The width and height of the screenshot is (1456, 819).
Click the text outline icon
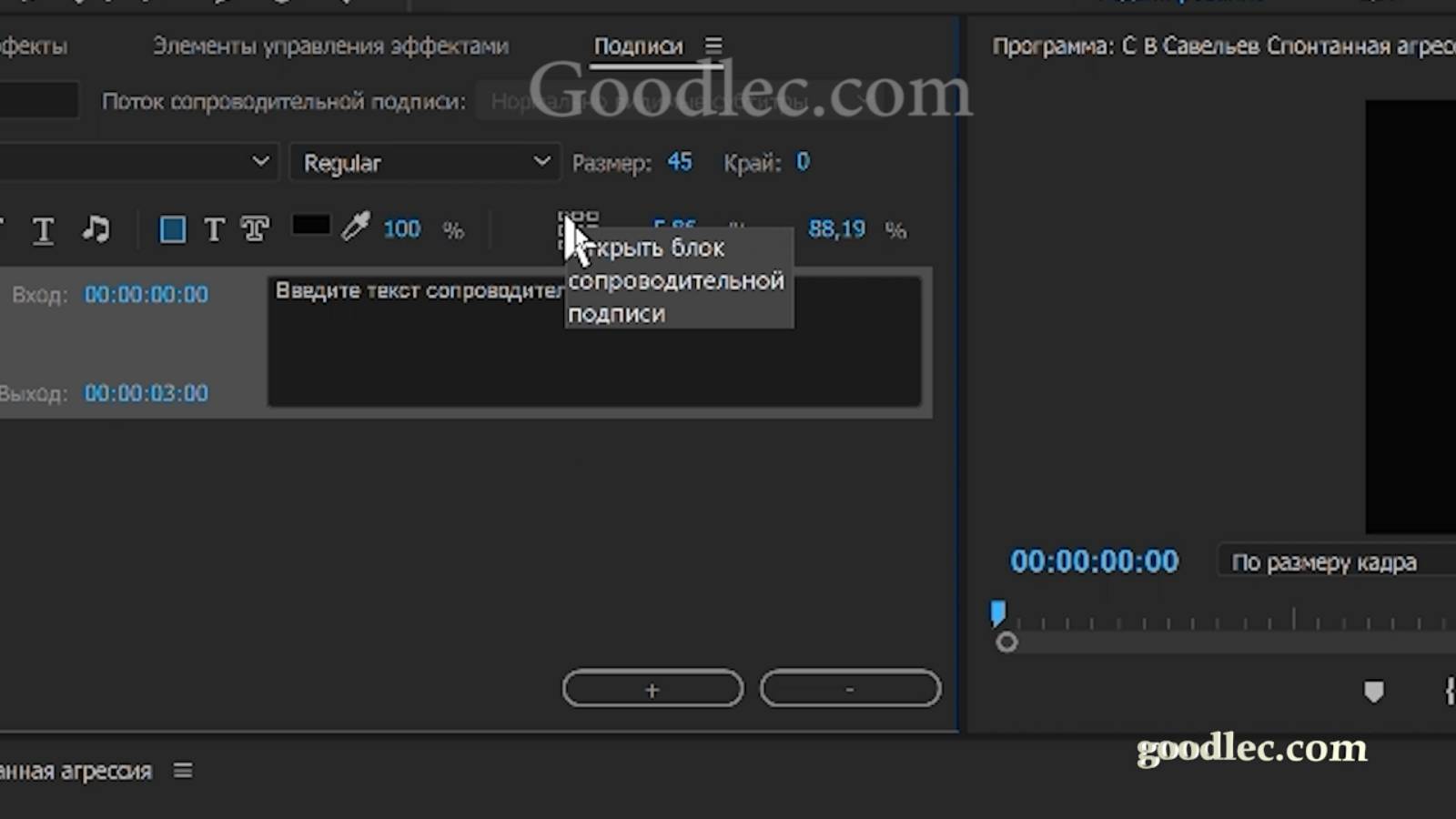(x=256, y=229)
